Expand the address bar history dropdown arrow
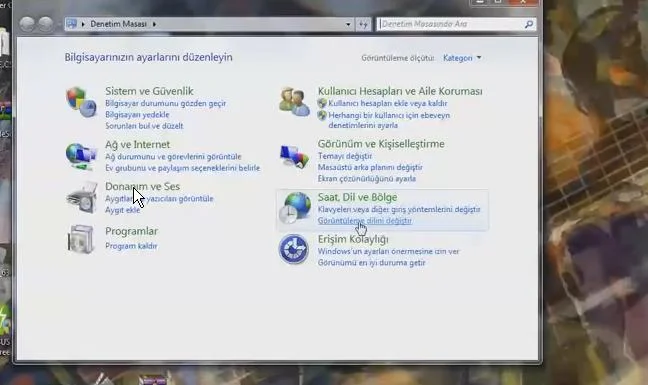Viewport: 648px width, 385px height. pos(348,24)
